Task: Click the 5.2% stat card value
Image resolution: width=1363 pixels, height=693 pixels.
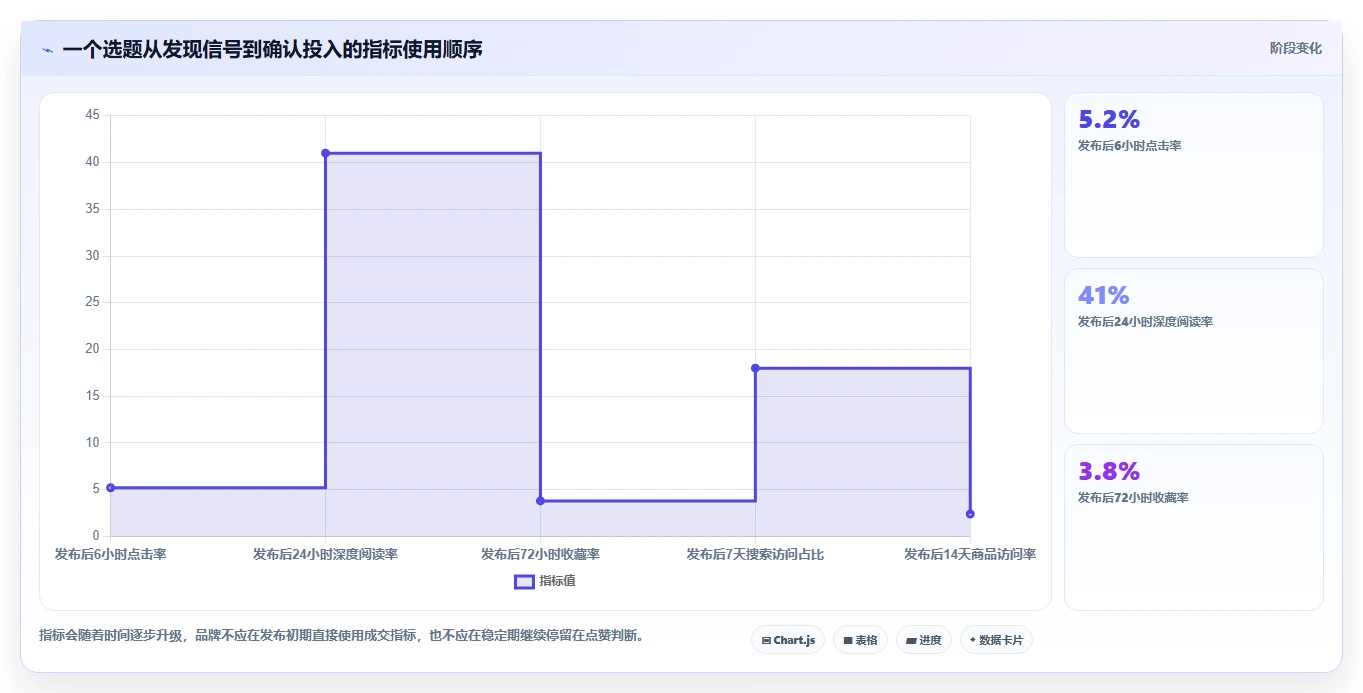Action: (1109, 120)
